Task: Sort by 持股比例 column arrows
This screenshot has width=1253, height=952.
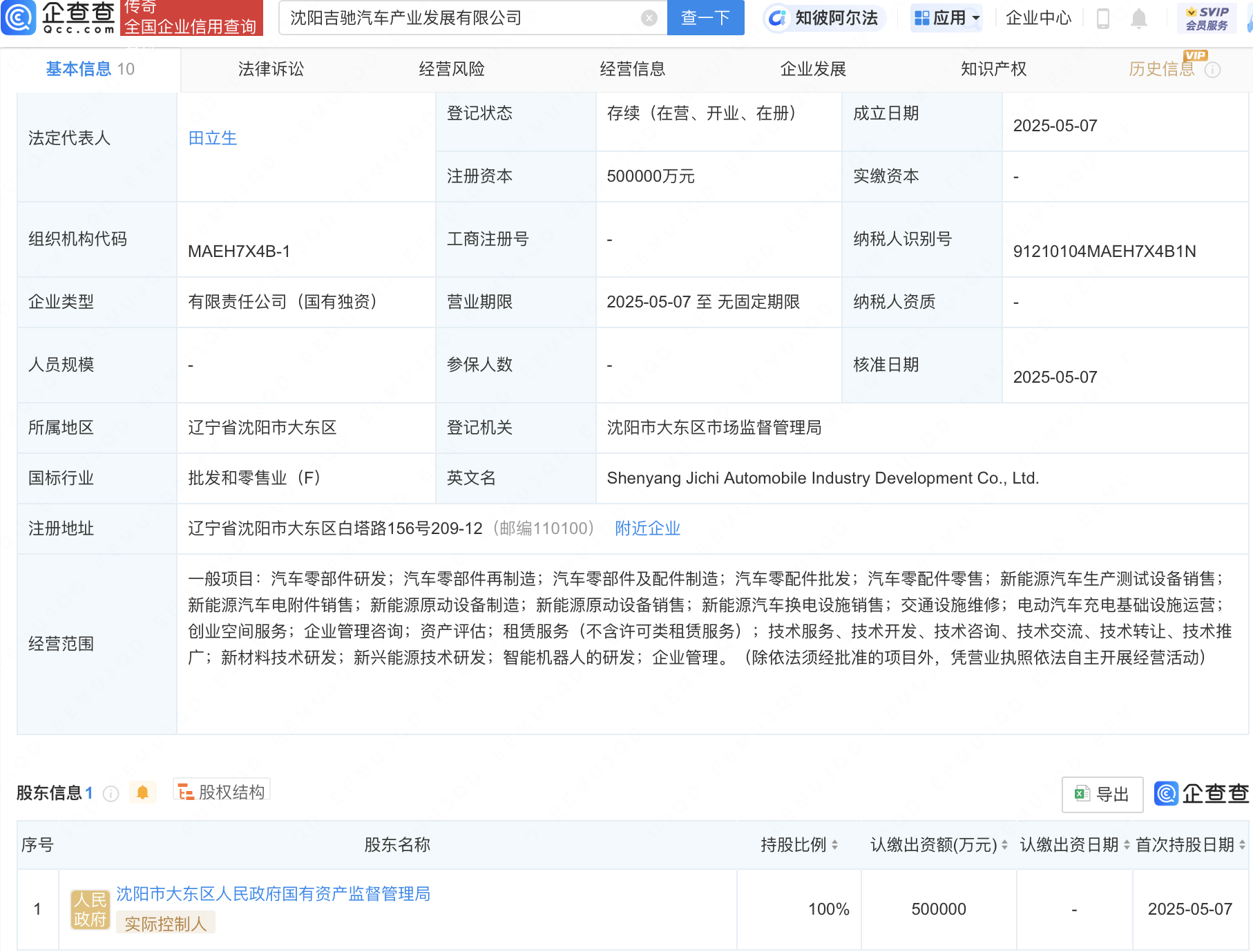Action: tap(834, 845)
